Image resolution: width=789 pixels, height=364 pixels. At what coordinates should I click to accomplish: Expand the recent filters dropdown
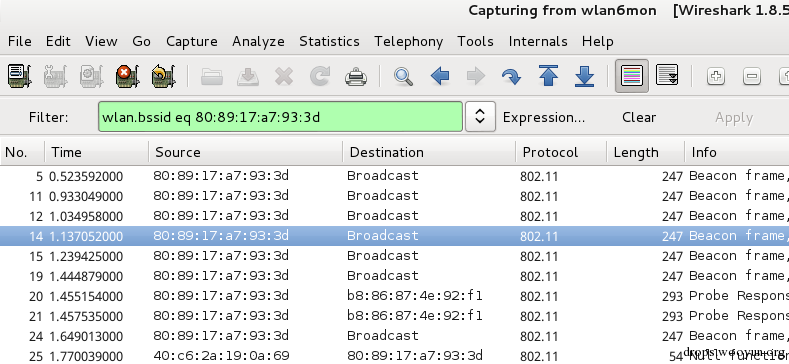click(x=480, y=117)
